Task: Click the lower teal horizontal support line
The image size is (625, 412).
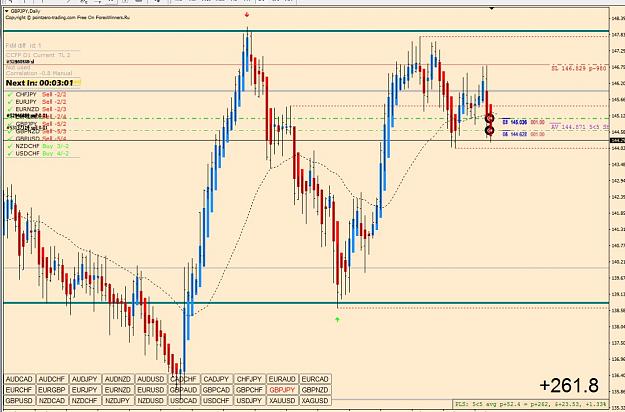Action: pyautogui.click(x=306, y=303)
